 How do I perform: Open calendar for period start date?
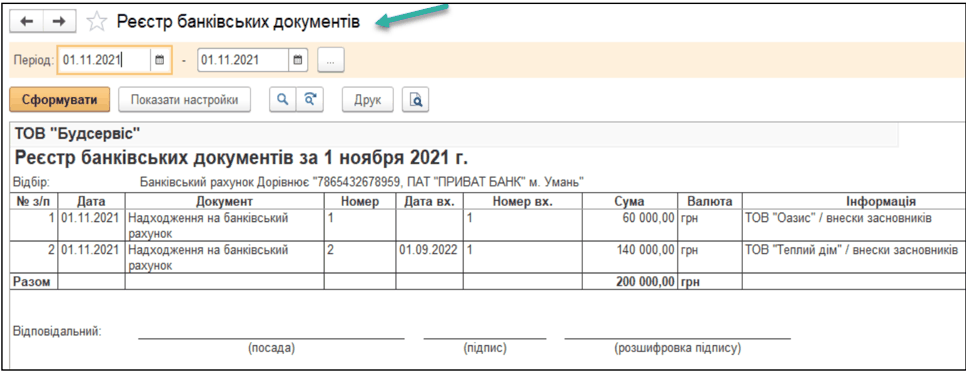click(160, 60)
